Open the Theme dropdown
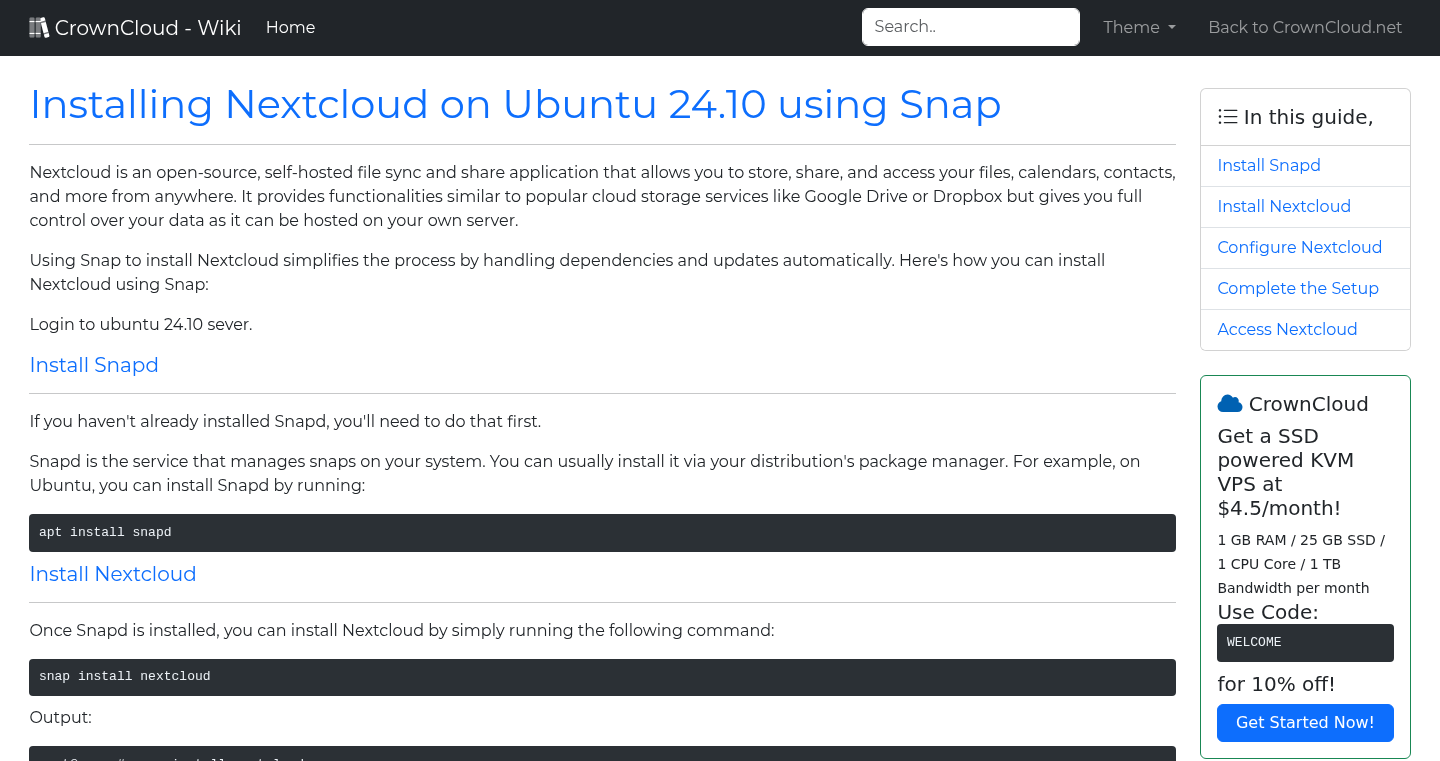1440x761 pixels. point(1138,27)
